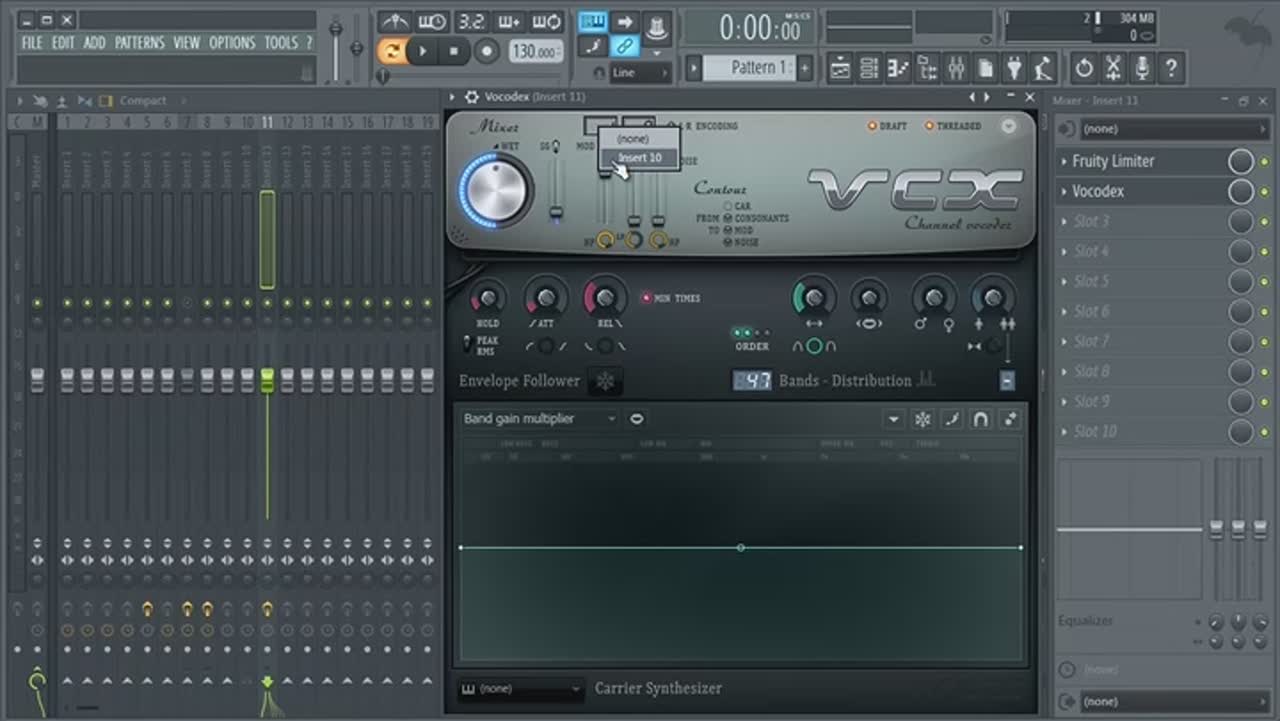Click the tempo field showing 130.000
Image resolution: width=1280 pixels, height=721 pixels.
tap(536, 51)
